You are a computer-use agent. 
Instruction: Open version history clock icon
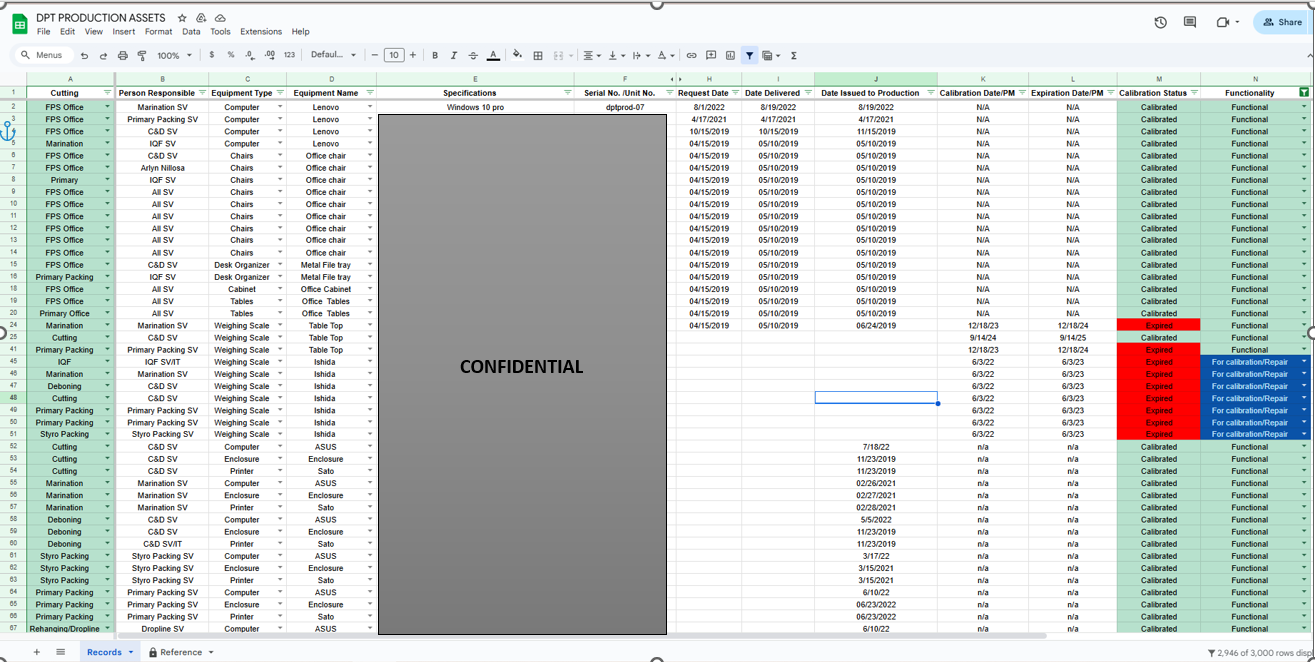1160,22
